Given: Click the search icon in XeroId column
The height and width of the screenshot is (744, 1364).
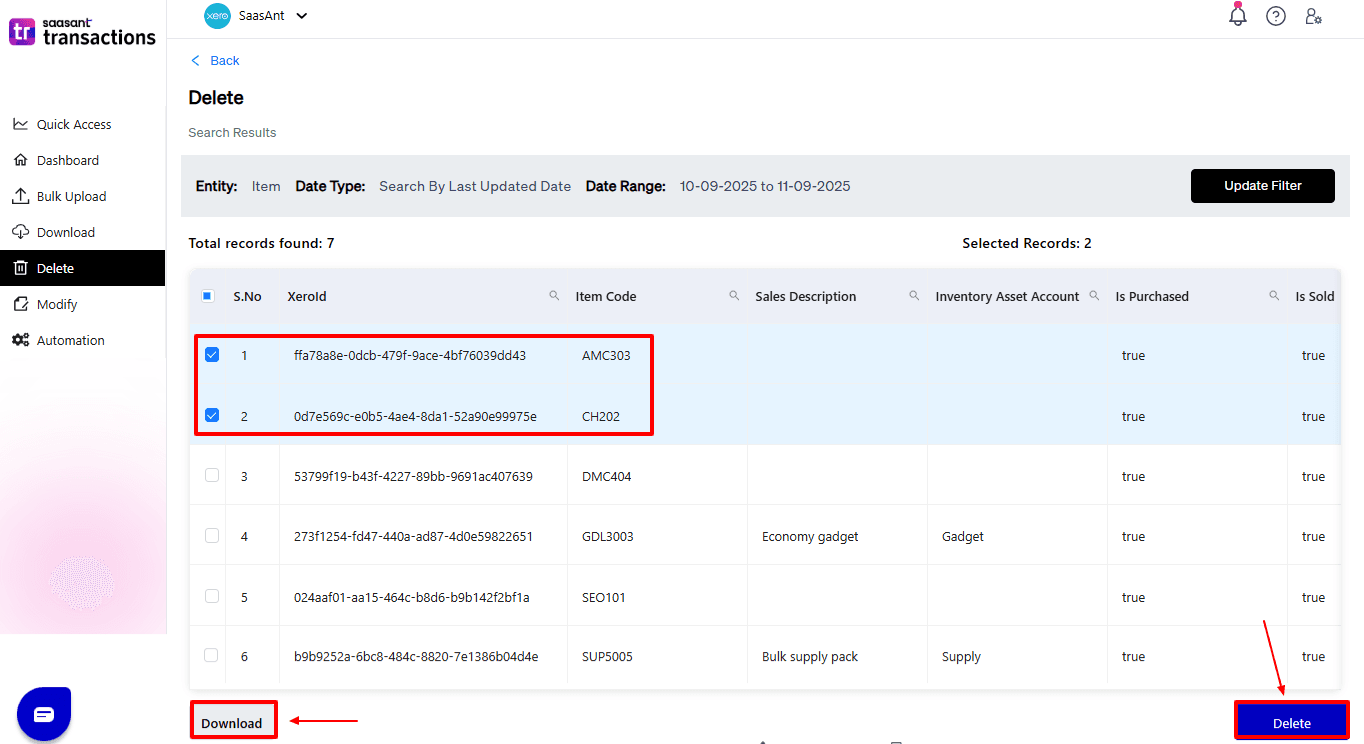Looking at the screenshot, I should (x=554, y=296).
